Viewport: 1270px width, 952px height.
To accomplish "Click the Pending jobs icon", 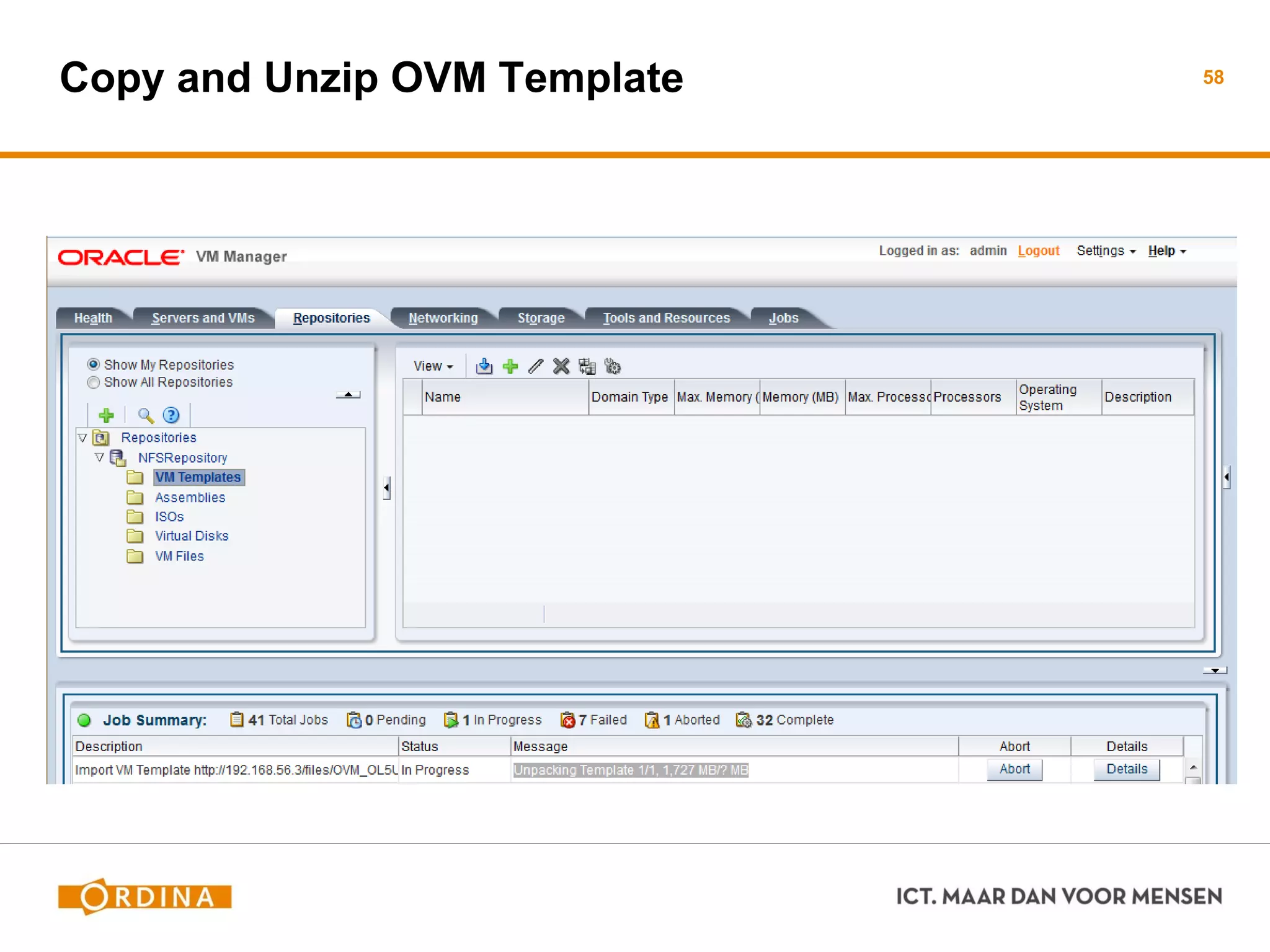I will (x=354, y=720).
